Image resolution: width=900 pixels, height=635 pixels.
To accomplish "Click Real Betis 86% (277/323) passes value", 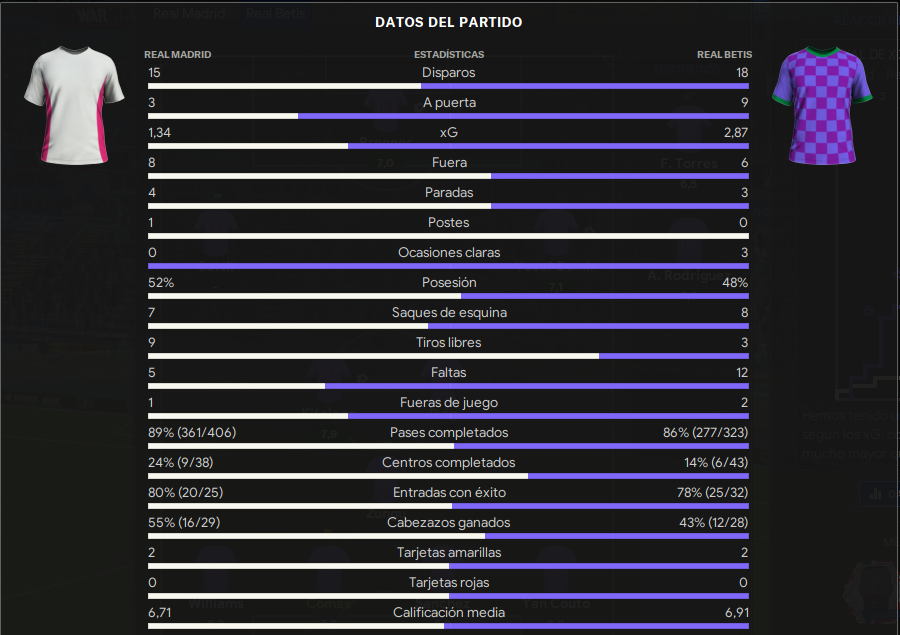I will click(x=705, y=432).
